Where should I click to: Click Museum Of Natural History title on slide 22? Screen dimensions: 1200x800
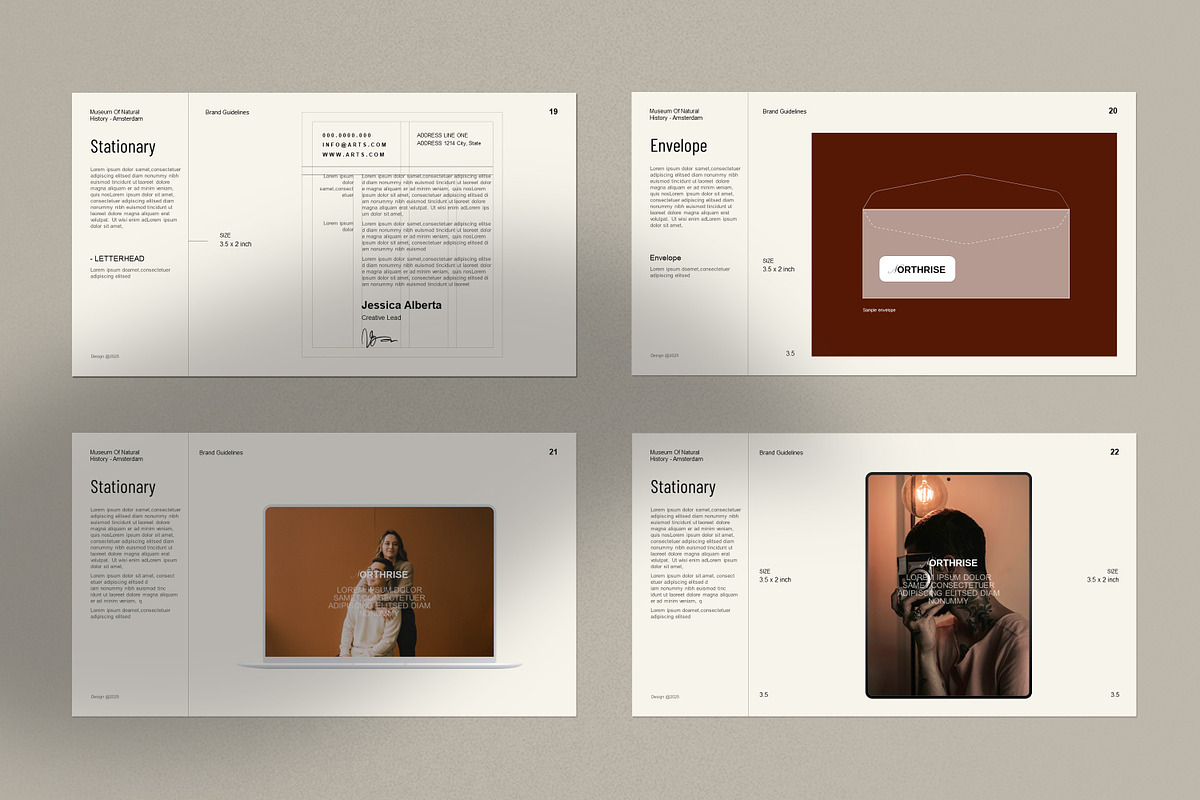coord(676,455)
